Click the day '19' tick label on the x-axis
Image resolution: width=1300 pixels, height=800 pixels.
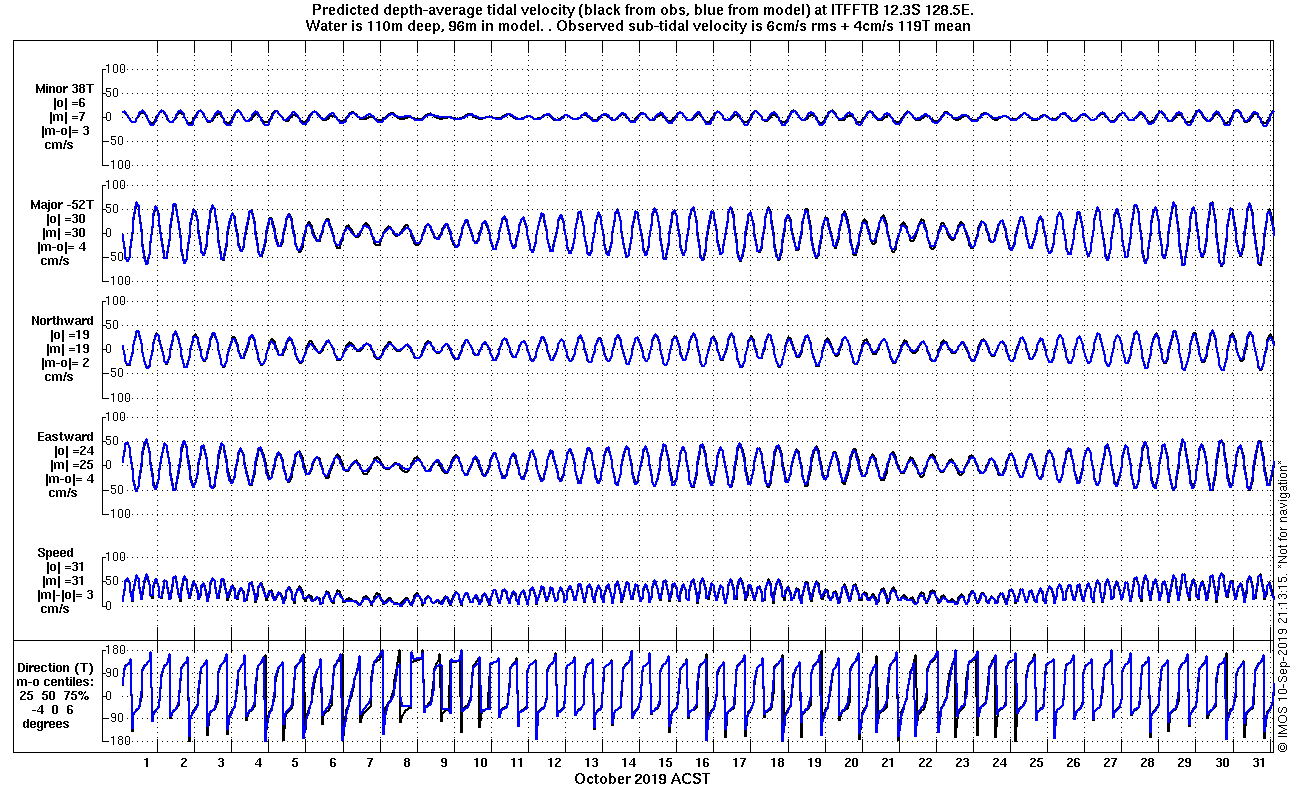[x=814, y=763]
